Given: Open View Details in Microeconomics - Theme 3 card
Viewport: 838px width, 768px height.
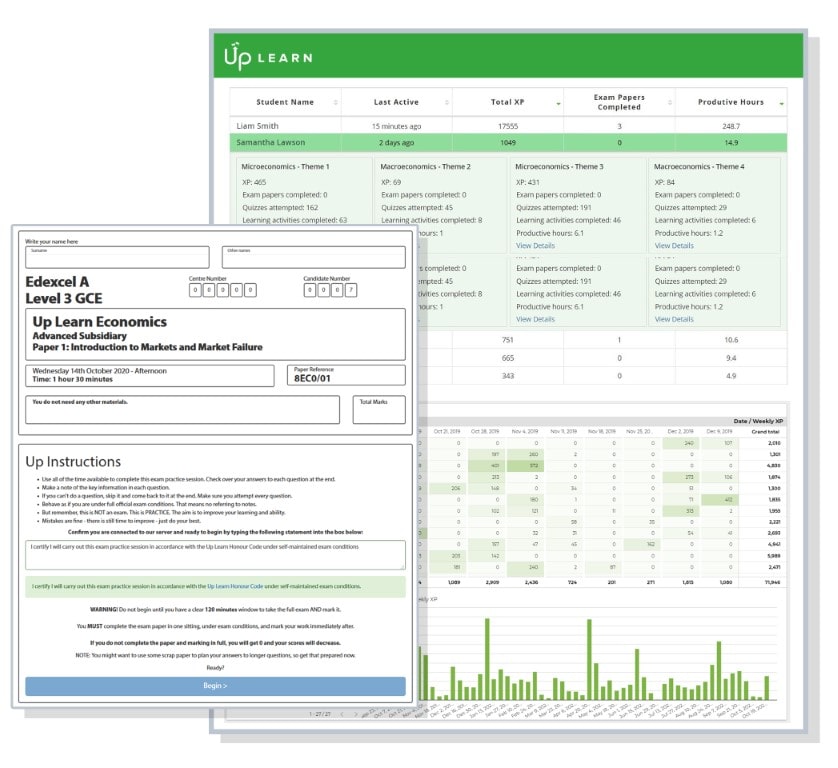Looking at the screenshot, I should (536, 246).
